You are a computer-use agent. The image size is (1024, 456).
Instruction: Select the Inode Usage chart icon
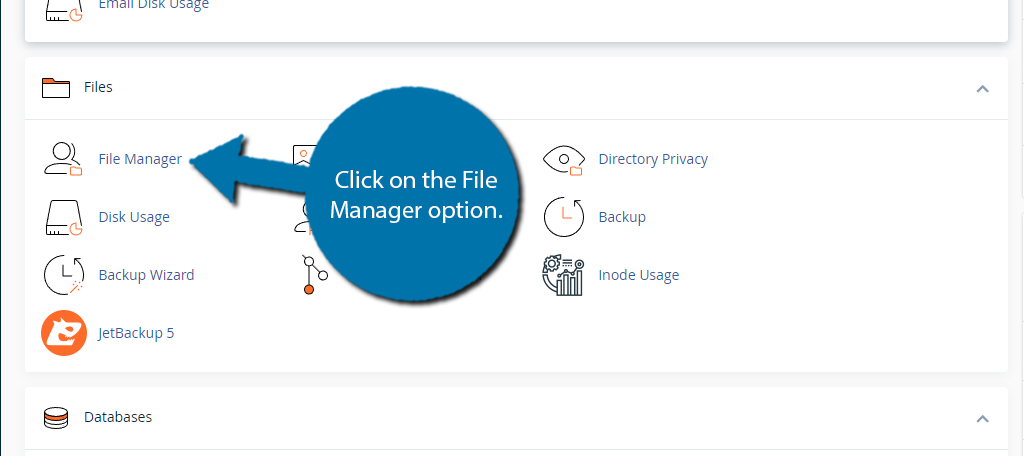[x=563, y=275]
